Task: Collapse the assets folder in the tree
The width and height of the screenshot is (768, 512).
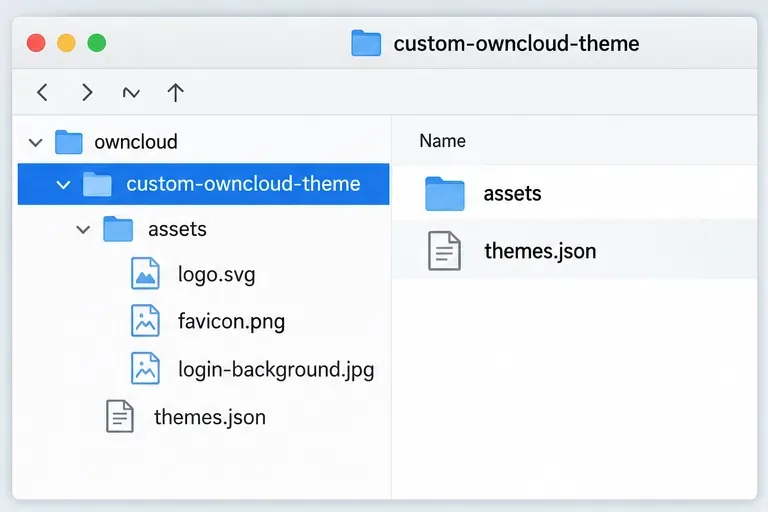Action: 83,229
